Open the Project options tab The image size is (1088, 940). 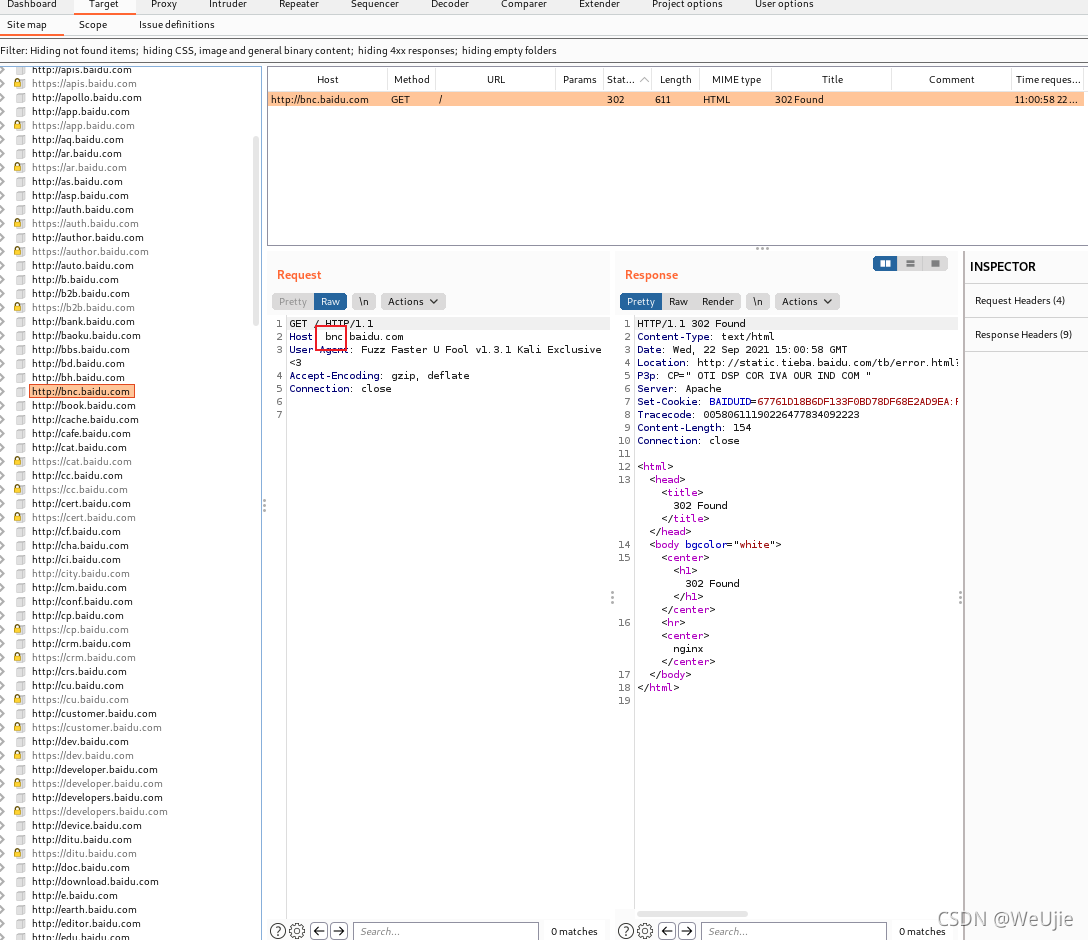[x=687, y=4]
